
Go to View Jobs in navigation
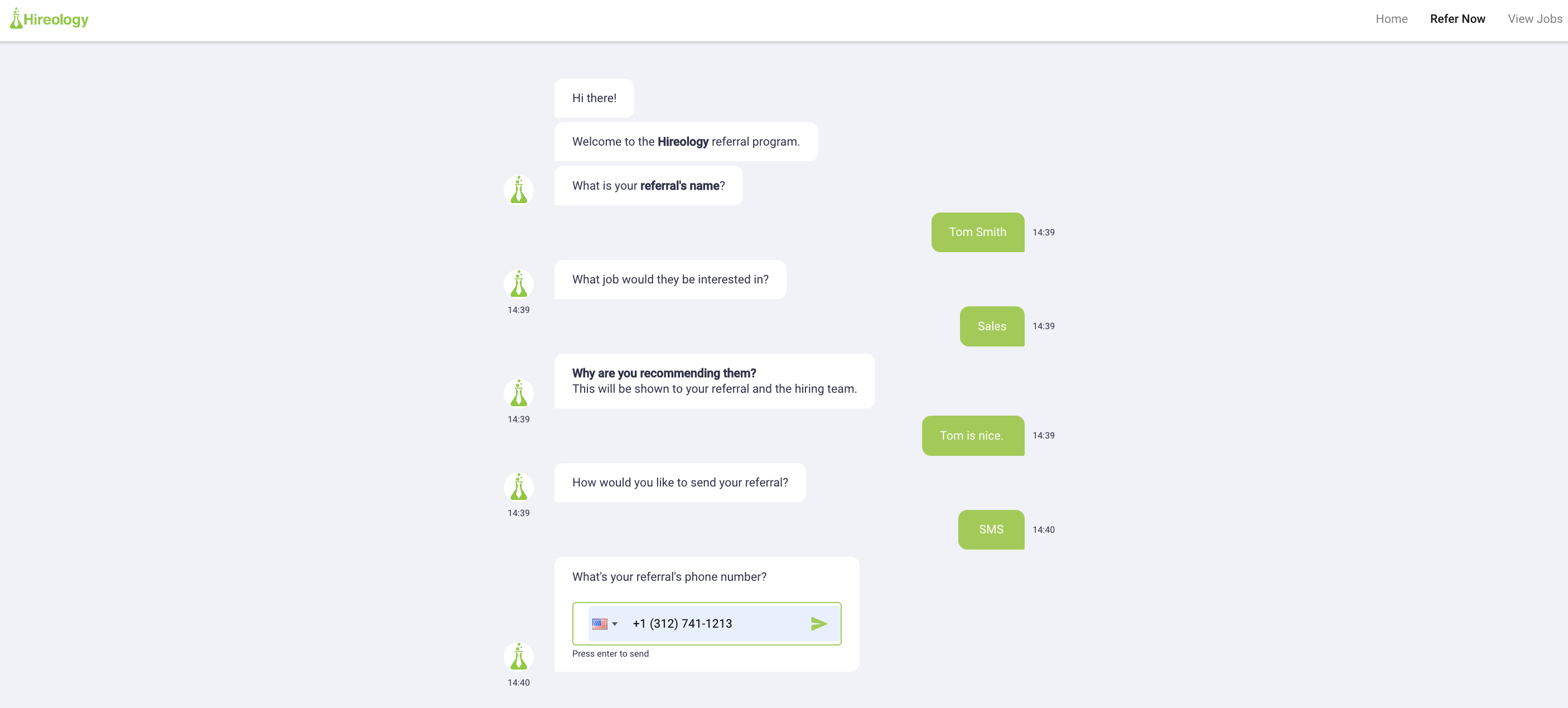pos(1535,19)
